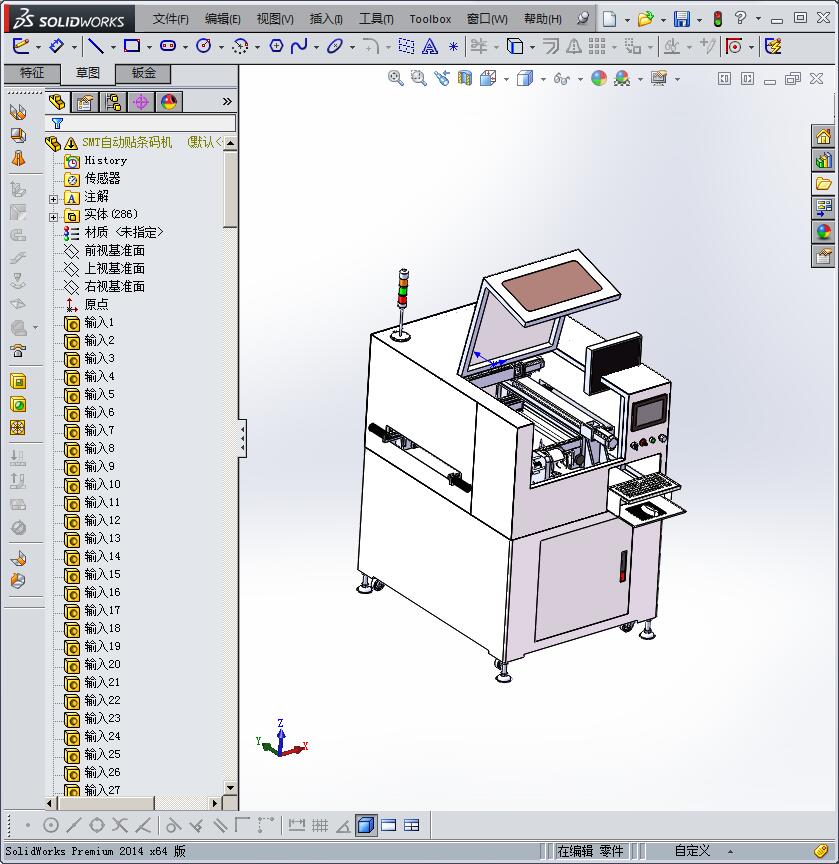This screenshot has width=839, height=864.
Task: Select the Point tool
Action: pos(453,46)
